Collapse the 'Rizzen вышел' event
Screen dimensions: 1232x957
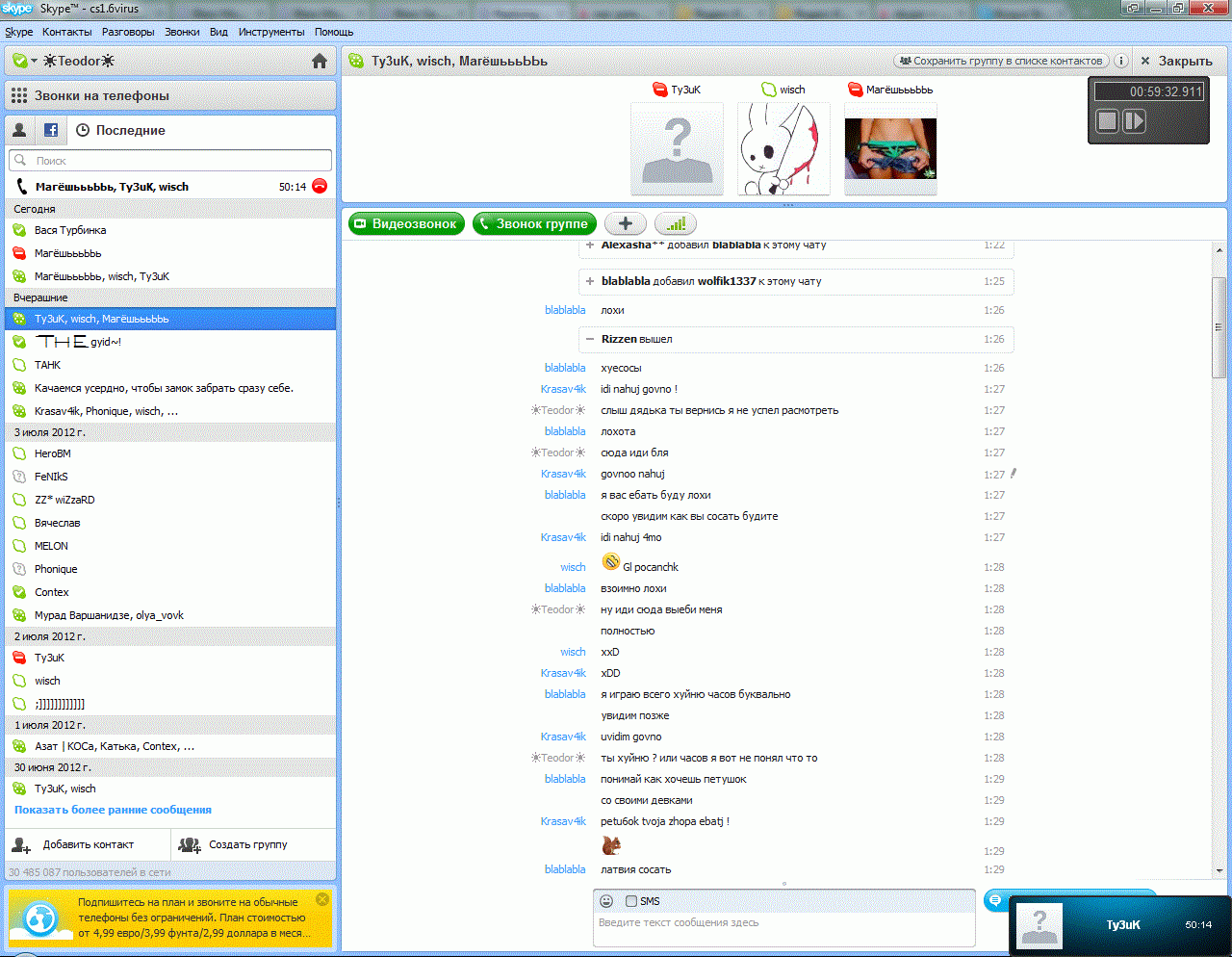tap(589, 339)
